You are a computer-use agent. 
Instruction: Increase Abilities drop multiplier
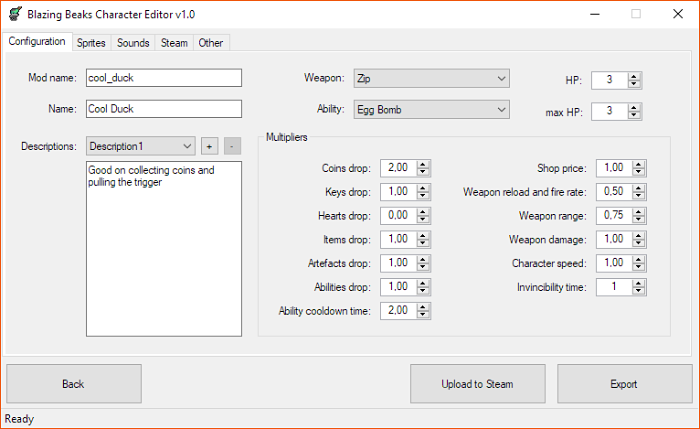pyautogui.click(x=423, y=283)
